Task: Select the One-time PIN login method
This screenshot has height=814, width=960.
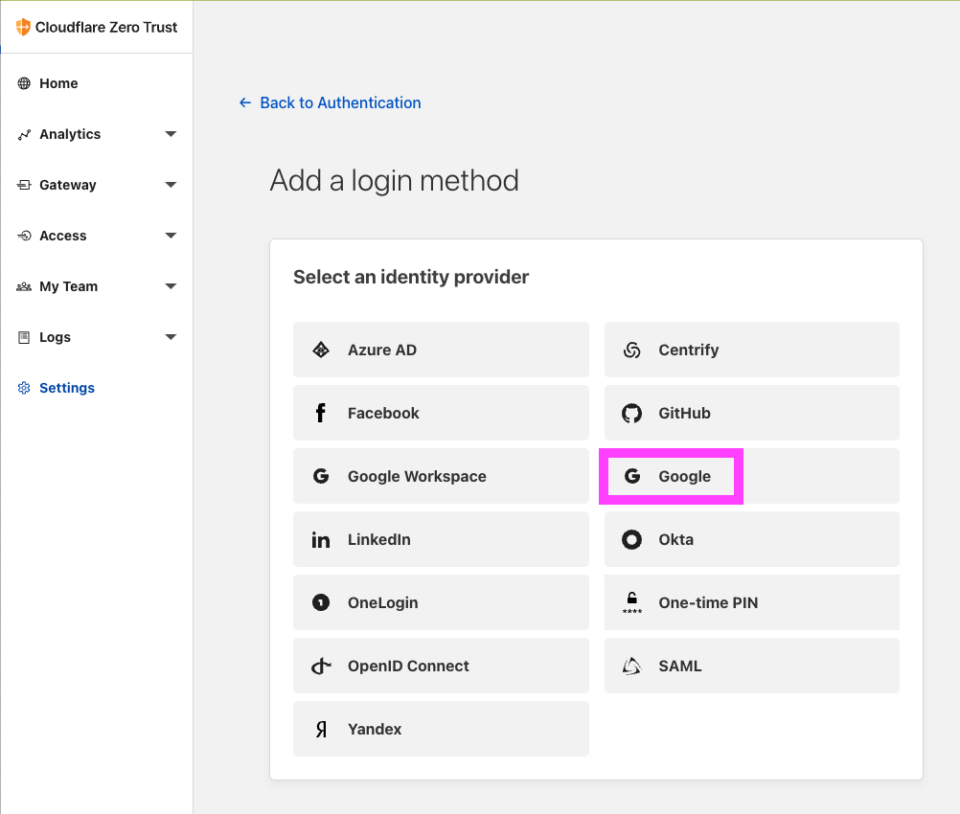Action: [752, 603]
